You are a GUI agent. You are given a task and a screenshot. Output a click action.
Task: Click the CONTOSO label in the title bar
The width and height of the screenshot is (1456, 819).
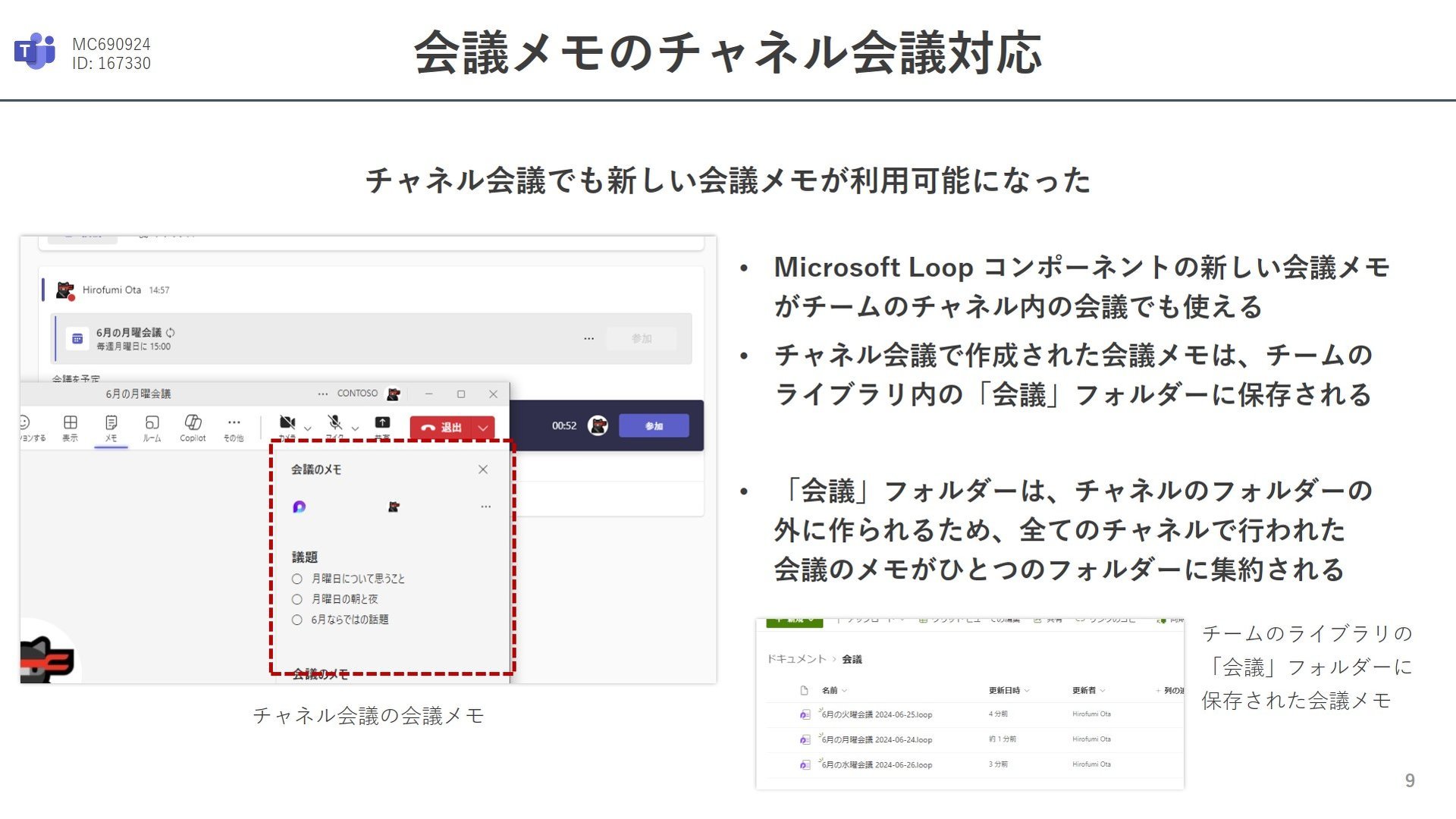357,394
